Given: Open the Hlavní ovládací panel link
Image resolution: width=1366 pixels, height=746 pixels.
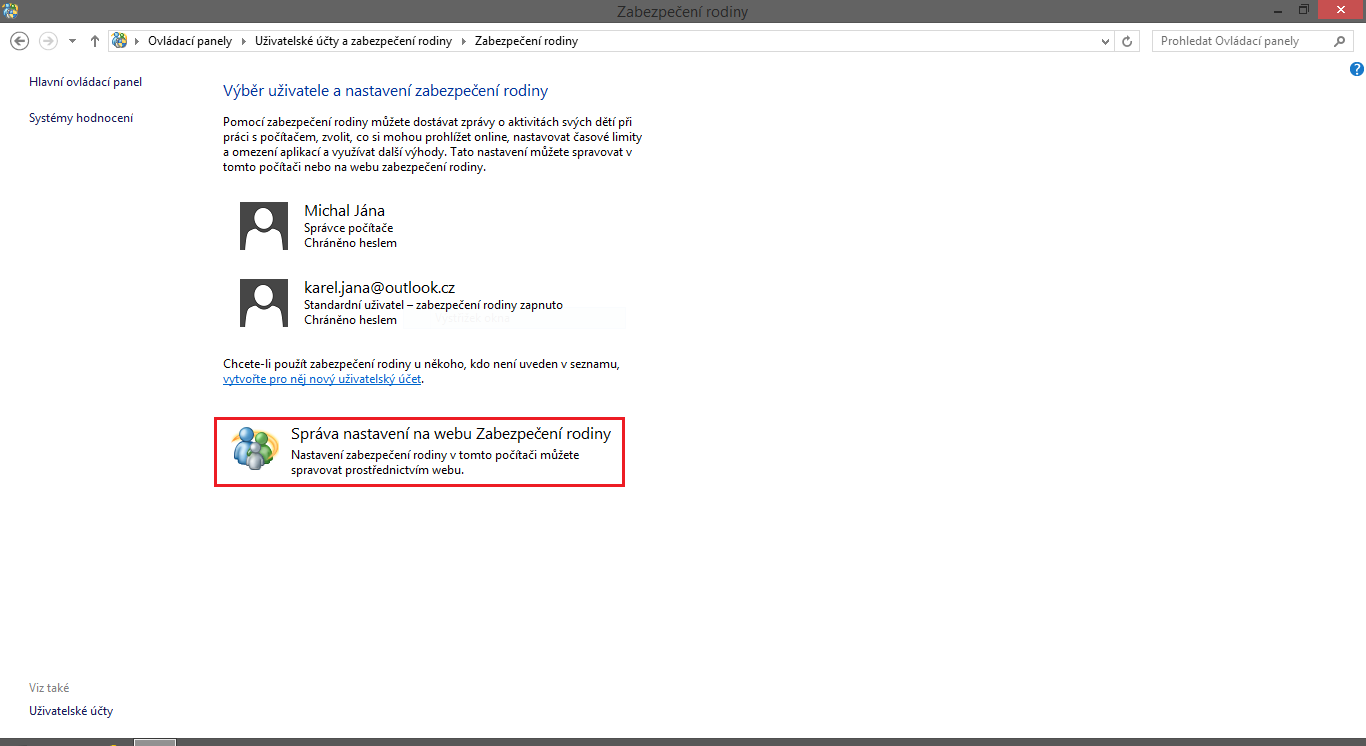Looking at the screenshot, I should [85, 82].
